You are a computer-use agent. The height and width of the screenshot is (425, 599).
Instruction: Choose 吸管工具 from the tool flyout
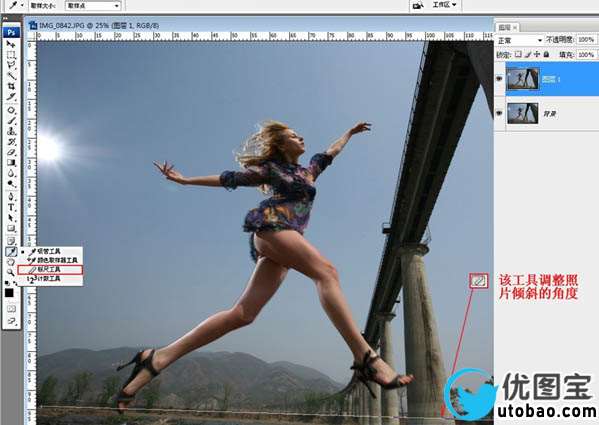pos(50,251)
